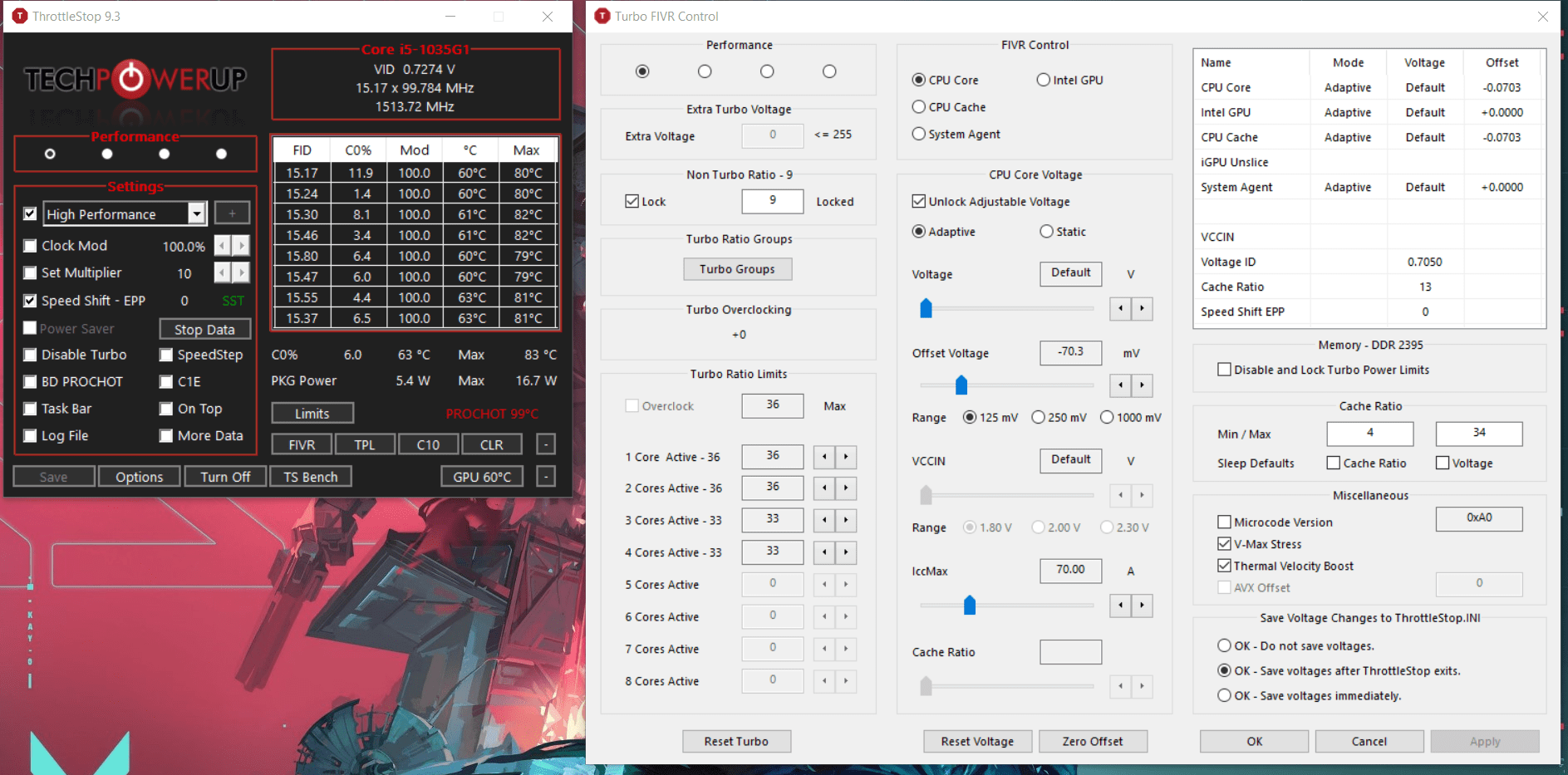Image resolution: width=1568 pixels, height=775 pixels.
Task: Click Reset Turbo
Action: pos(736,741)
